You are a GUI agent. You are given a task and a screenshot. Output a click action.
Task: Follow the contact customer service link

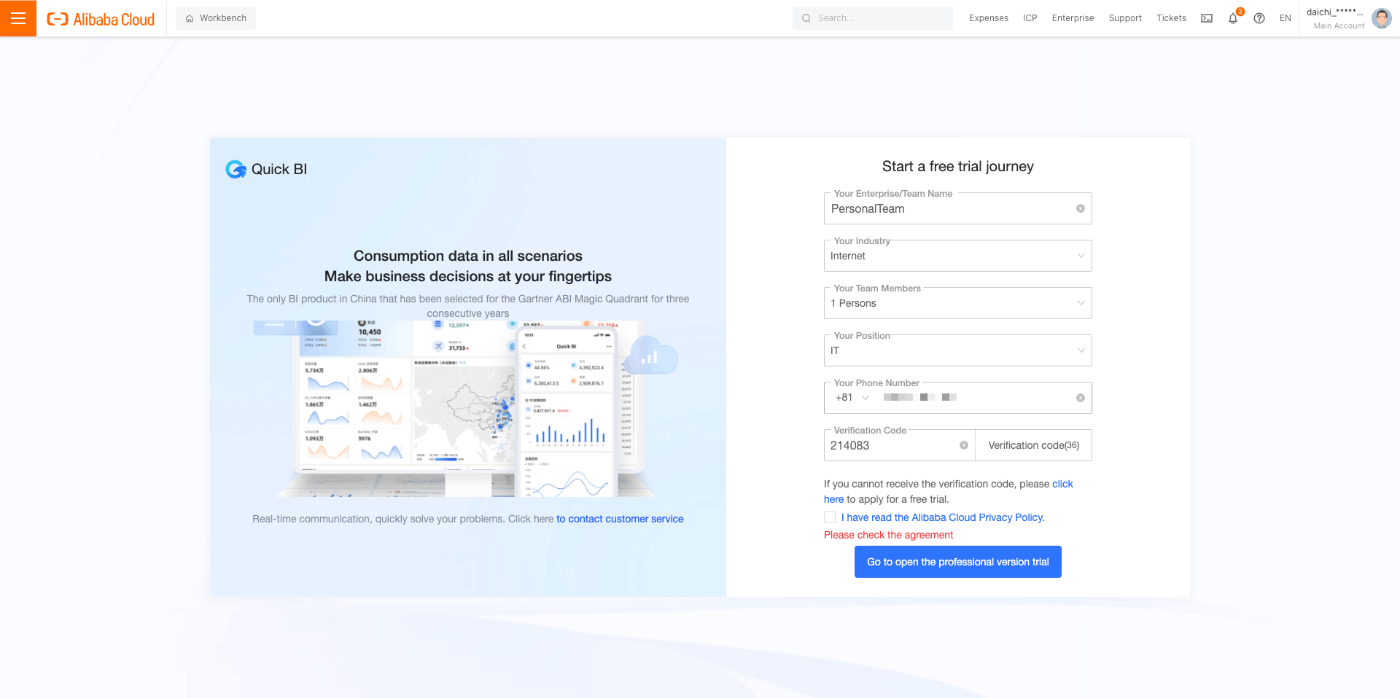pyautogui.click(x=620, y=519)
